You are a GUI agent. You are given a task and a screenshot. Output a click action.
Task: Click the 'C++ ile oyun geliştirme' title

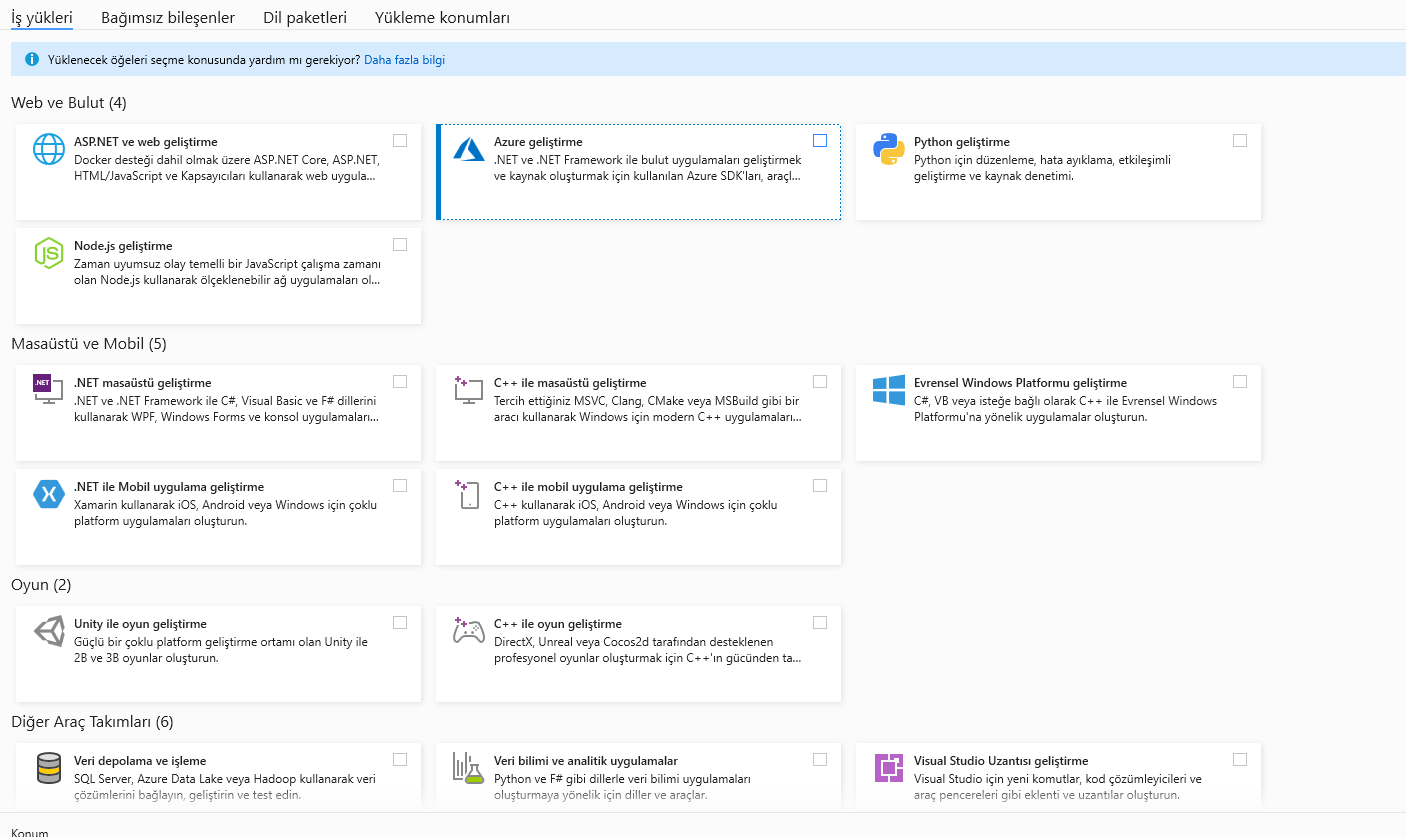558,624
